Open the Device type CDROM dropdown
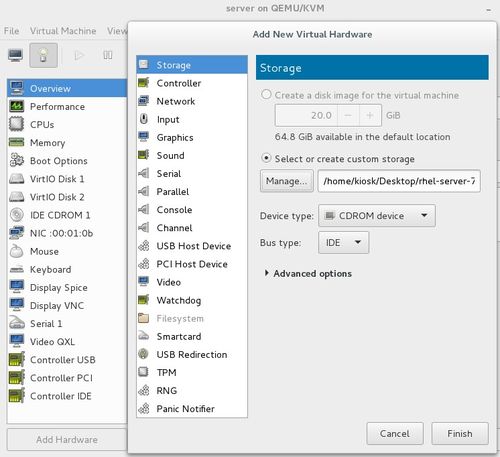500x457 pixels. click(377, 216)
